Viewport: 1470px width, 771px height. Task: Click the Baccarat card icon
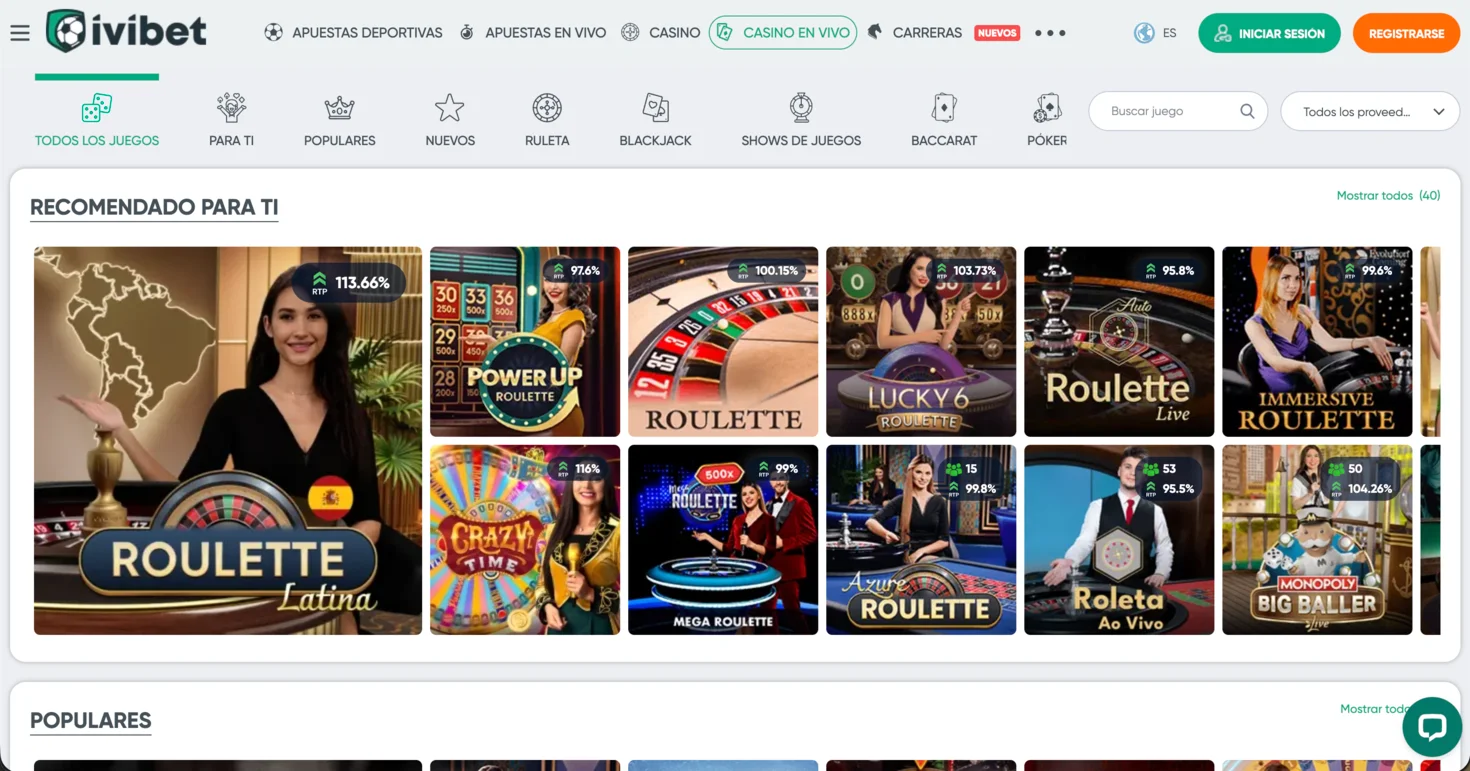click(x=944, y=107)
